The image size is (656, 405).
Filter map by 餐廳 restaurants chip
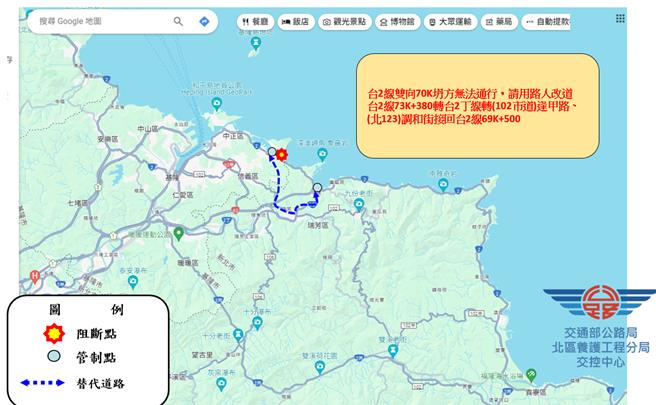click(x=255, y=21)
